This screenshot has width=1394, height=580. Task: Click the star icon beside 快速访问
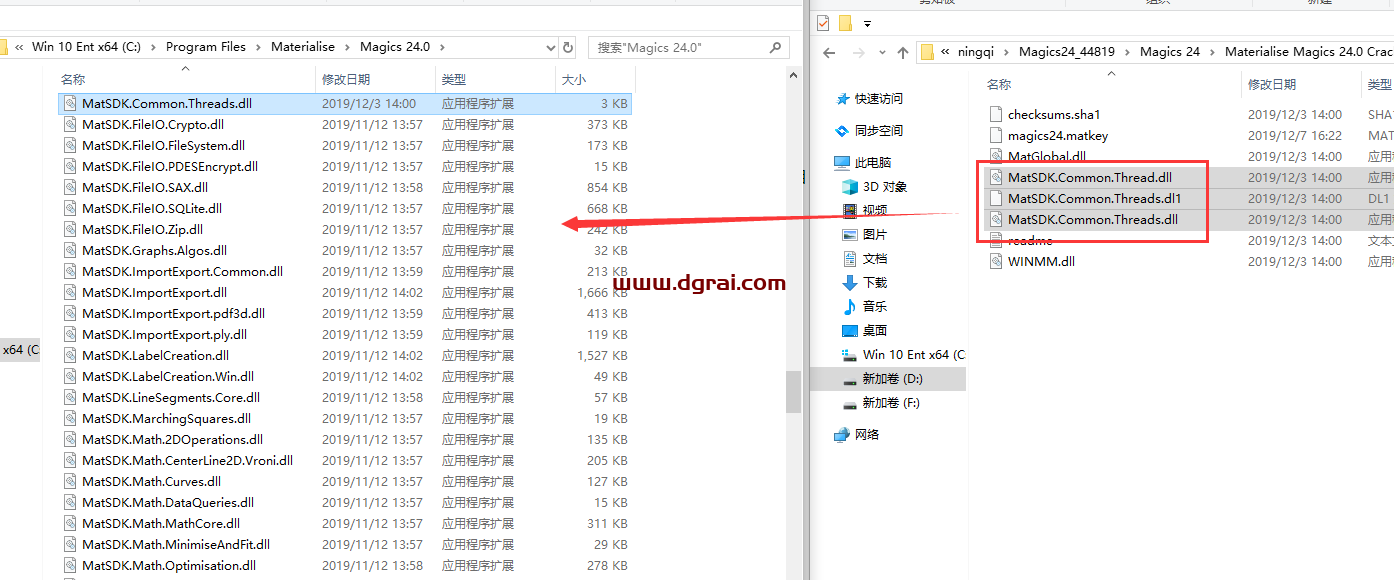tap(843, 99)
